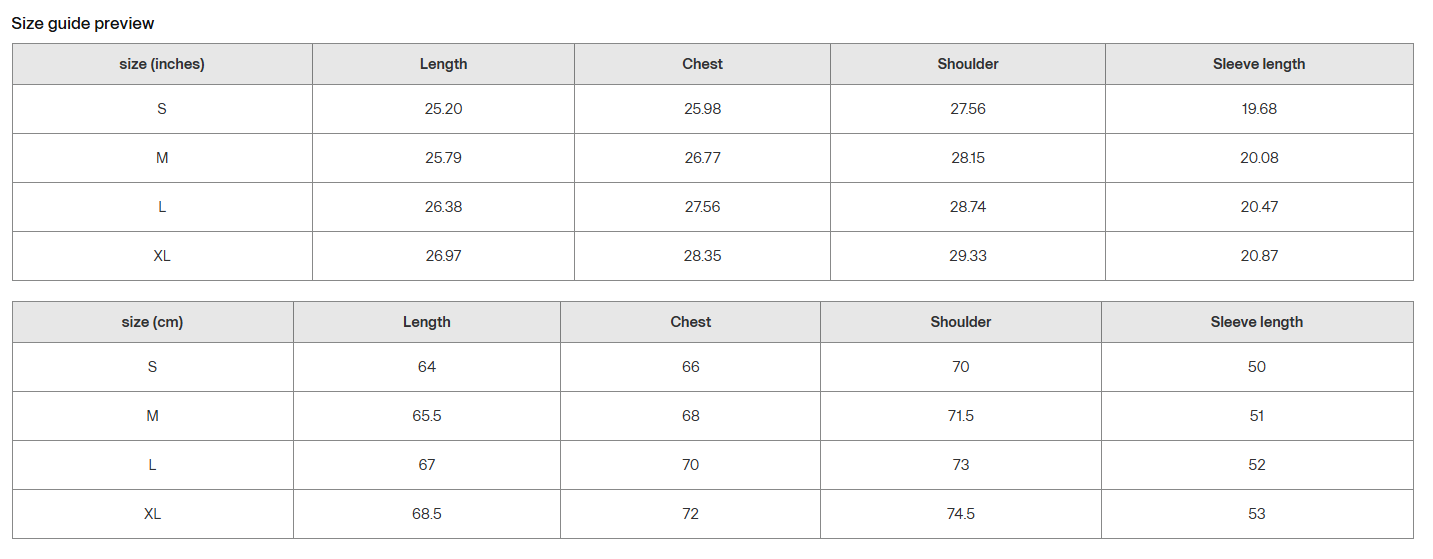
Task: Click the 'Size guide preview' heading
Action: tap(83, 23)
